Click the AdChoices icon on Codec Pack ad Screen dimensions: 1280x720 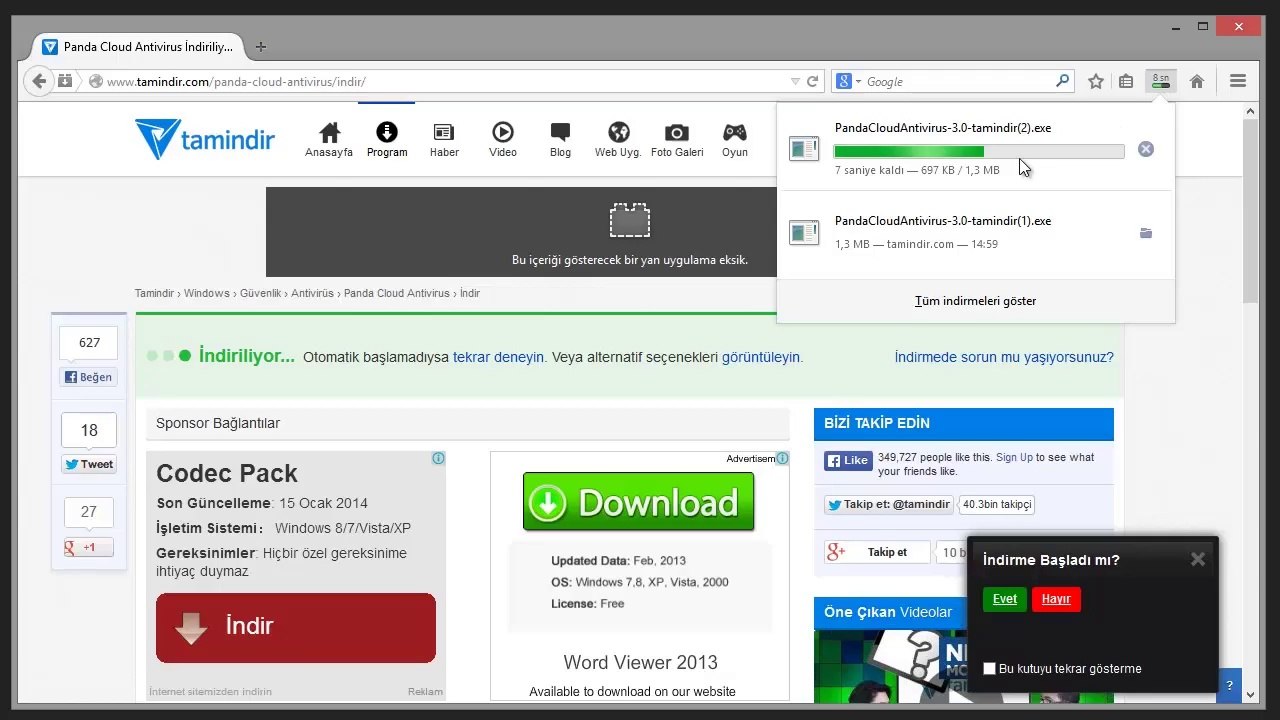point(438,458)
